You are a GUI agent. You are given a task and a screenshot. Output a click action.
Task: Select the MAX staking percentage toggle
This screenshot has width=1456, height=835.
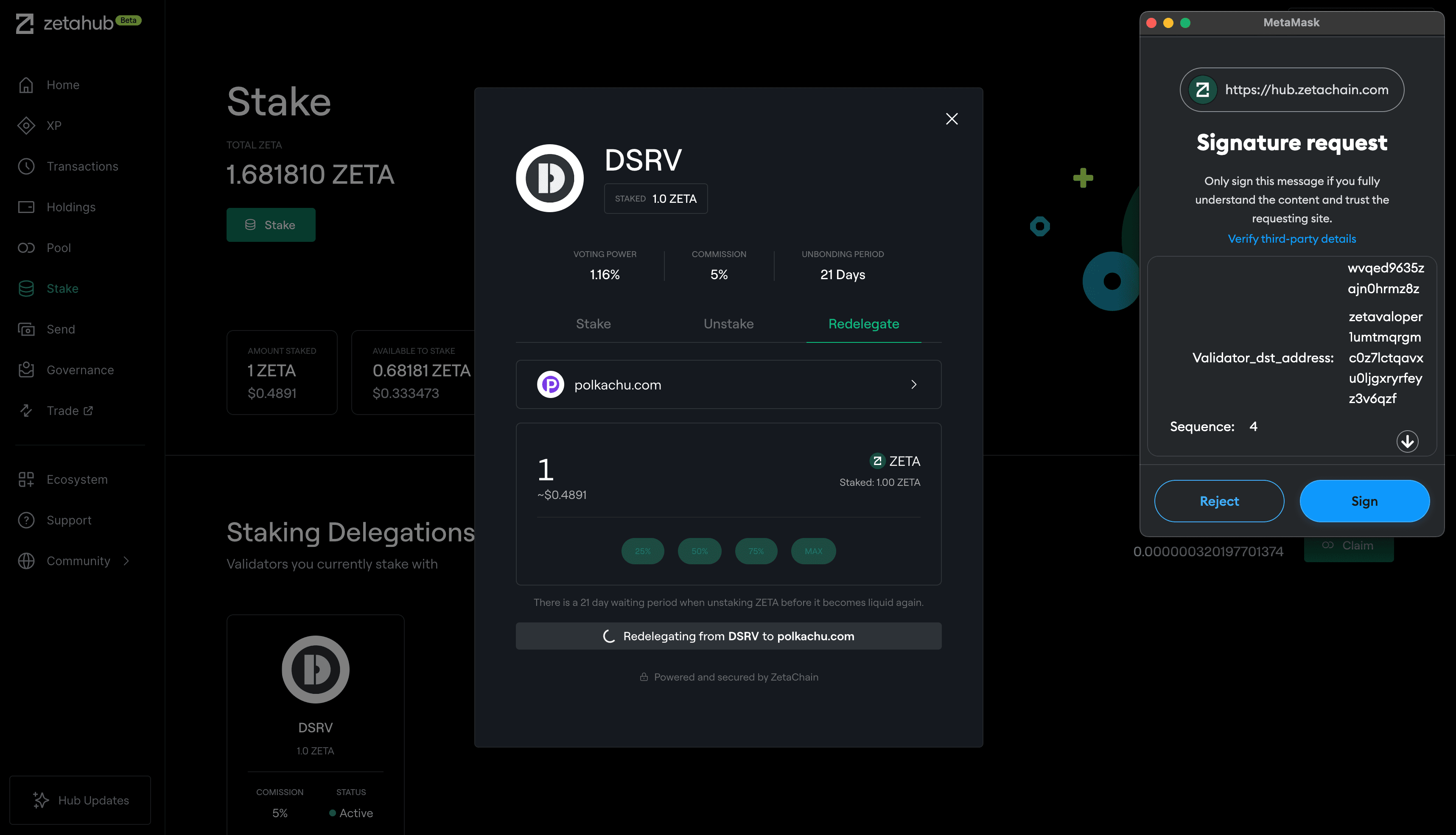click(812, 551)
